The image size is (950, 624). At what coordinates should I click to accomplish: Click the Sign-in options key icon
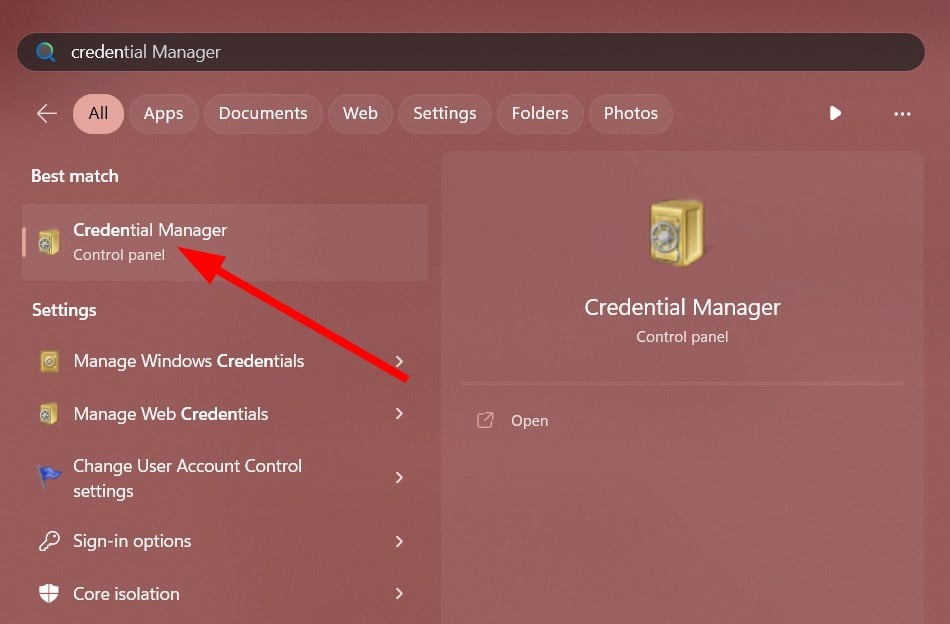coord(49,542)
